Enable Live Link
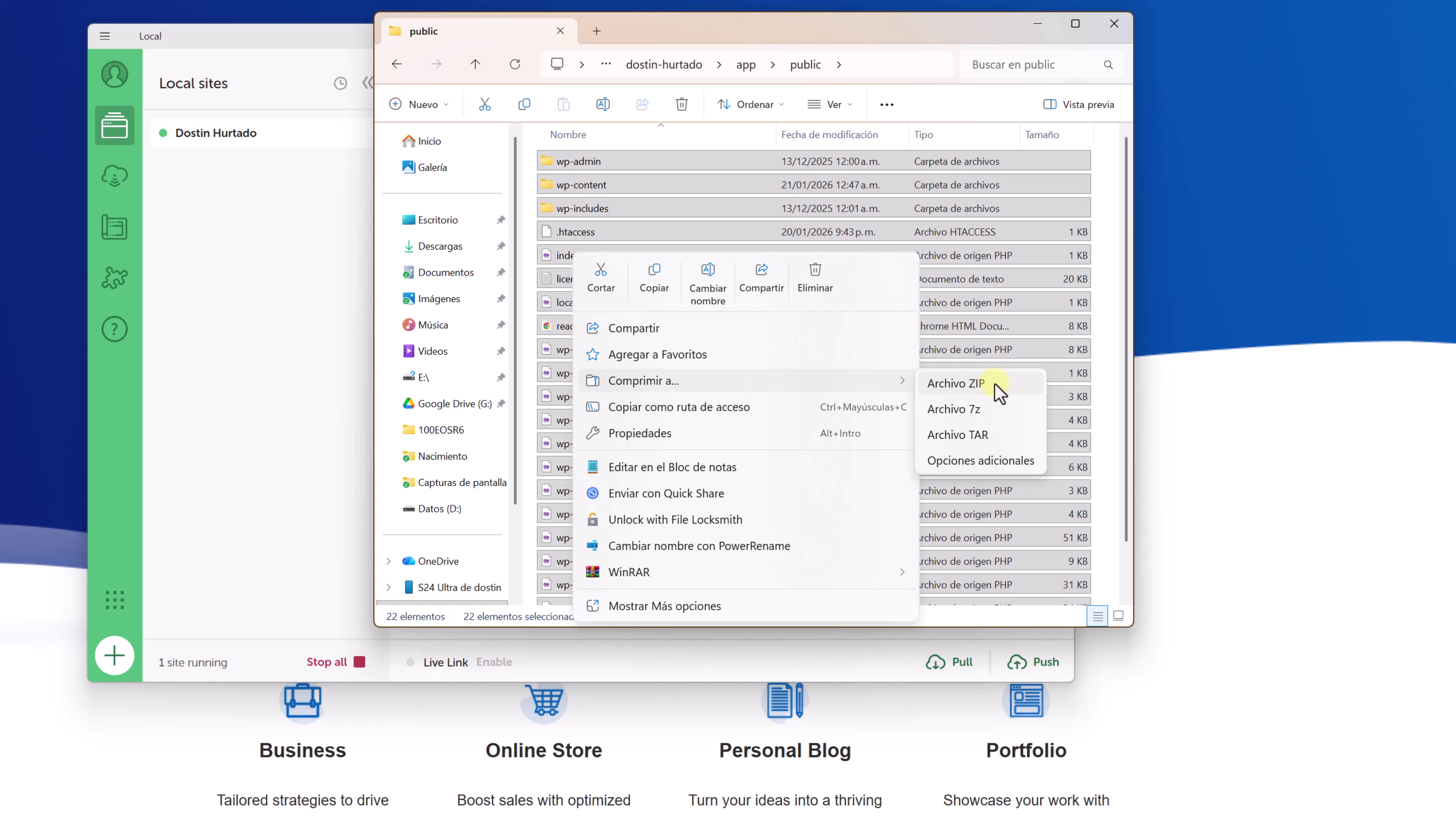 click(x=493, y=662)
